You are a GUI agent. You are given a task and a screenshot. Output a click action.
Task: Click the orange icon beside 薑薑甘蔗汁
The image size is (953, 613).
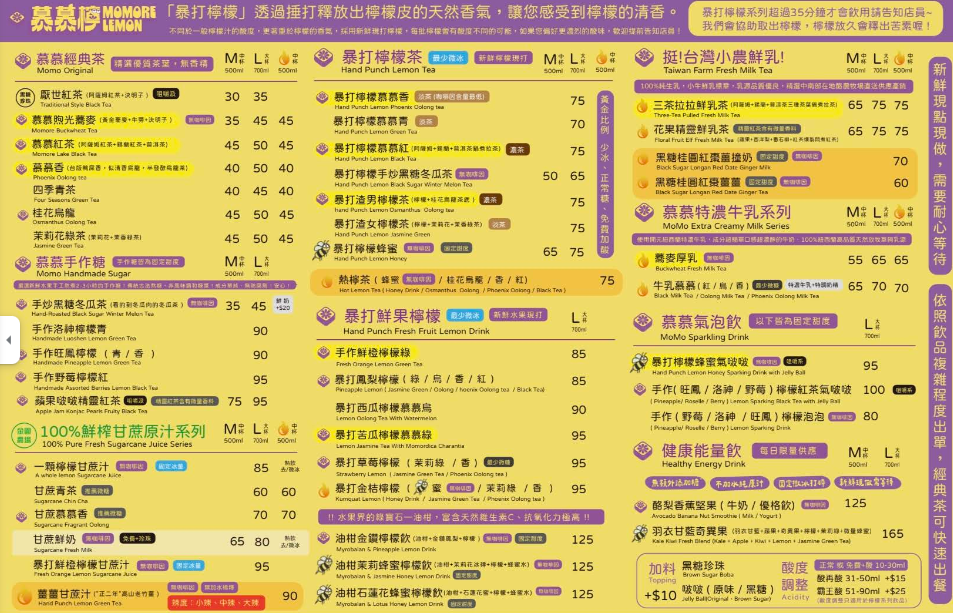coord(24,596)
